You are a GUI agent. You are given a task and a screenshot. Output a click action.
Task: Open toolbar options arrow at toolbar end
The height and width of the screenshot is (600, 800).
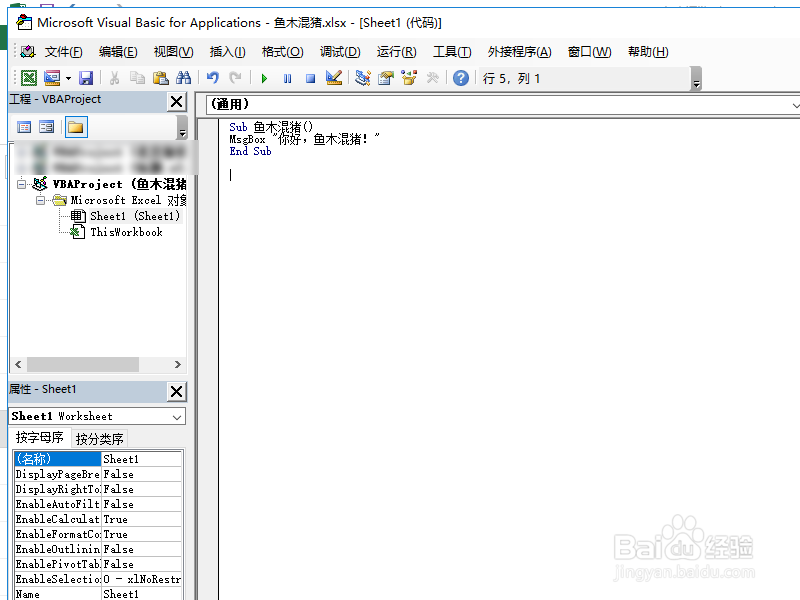(696, 79)
